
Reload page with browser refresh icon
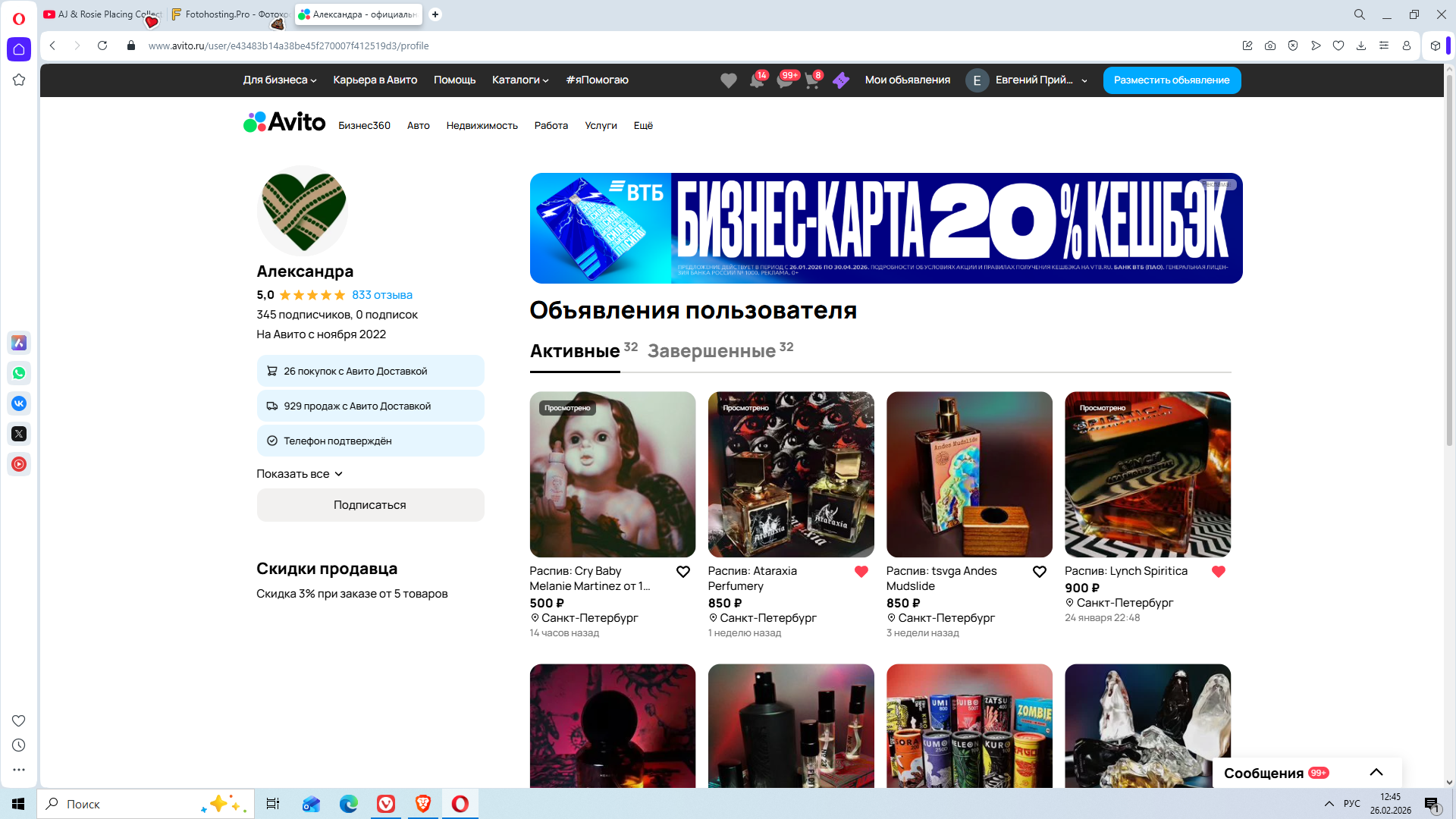pyautogui.click(x=102, y=45)
